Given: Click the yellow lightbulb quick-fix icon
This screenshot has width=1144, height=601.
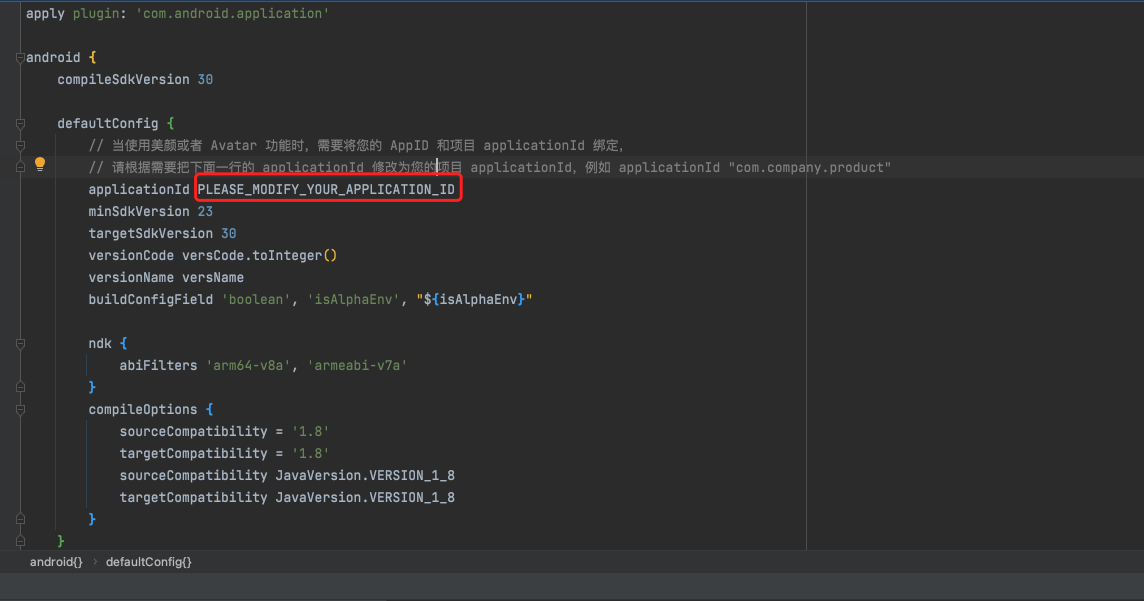Looking at the screenshot, I should tap(40, 164).
